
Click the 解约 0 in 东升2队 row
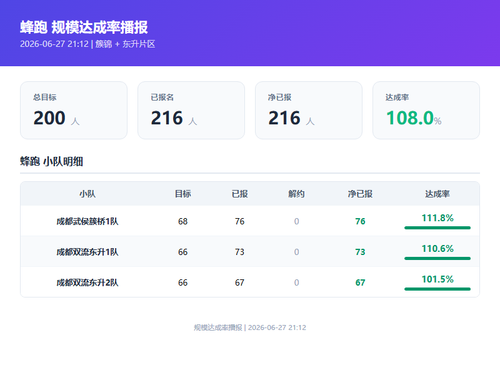tap(296, 283)
